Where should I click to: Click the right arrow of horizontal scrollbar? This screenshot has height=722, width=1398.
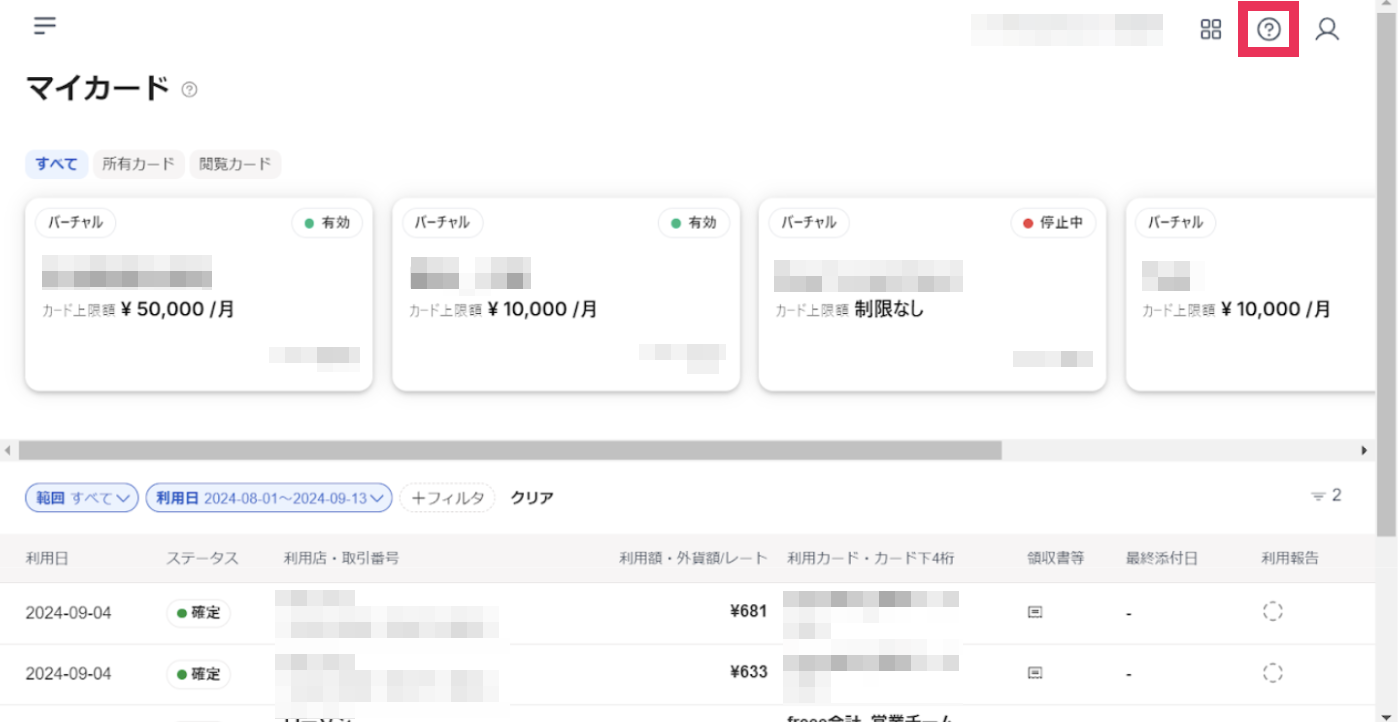click(x=1364, y=451)
